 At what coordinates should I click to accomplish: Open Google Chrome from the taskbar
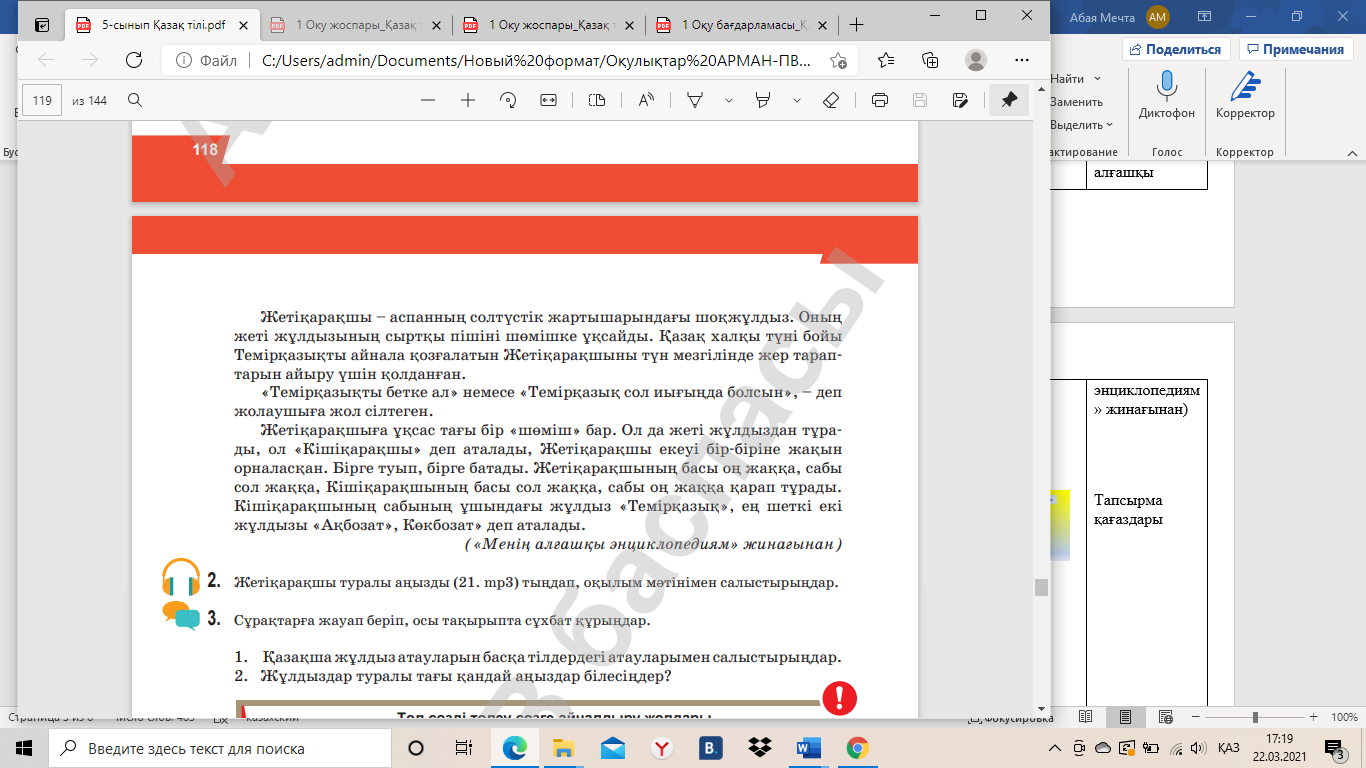tap(857, 748)
